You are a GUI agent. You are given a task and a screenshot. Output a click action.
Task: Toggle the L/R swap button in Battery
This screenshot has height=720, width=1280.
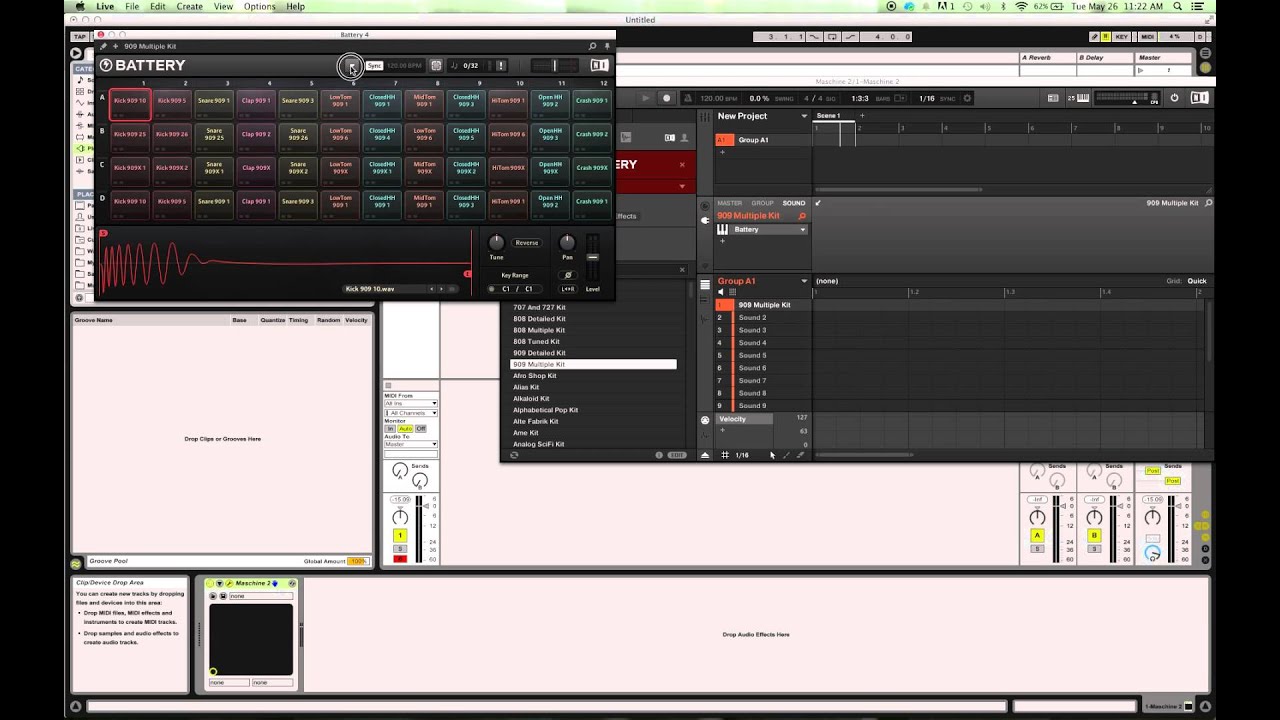tap(568, 289)
